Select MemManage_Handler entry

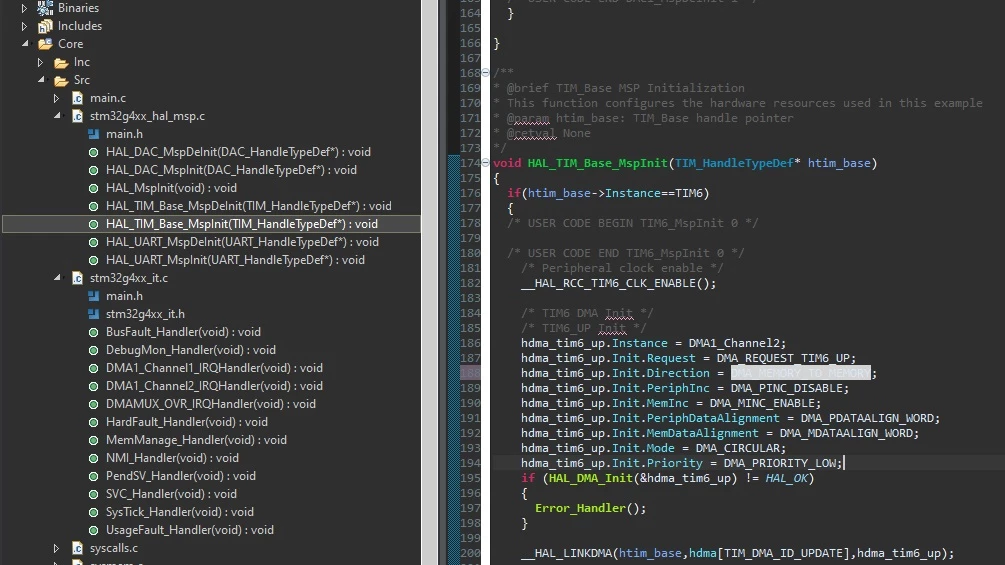pyautogui.click(x=196, y=440)
